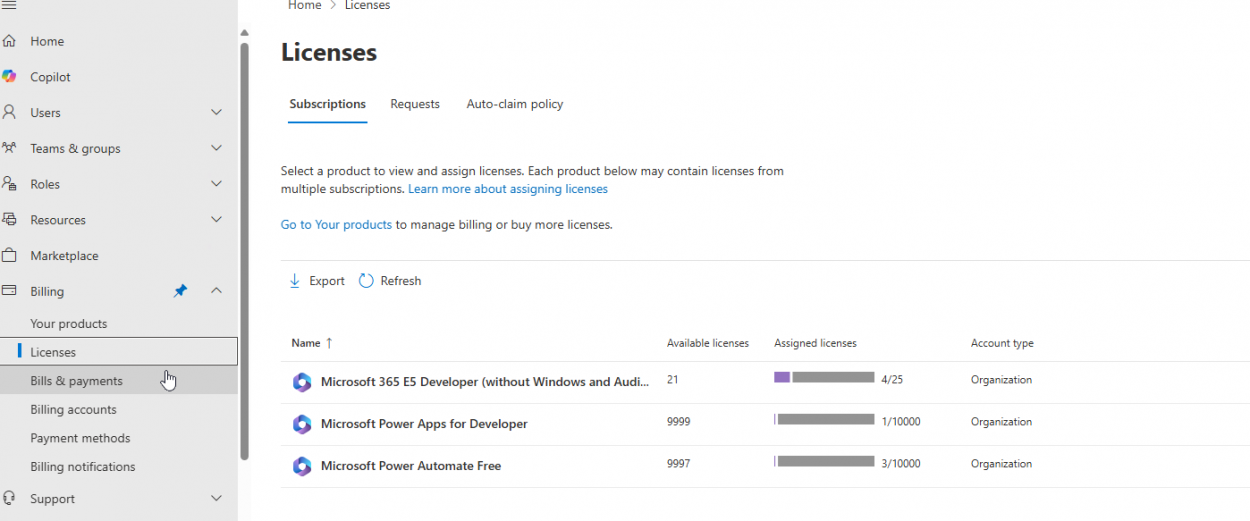Click the Microsoft 365 E5 Developer usage bar
Screen dimensions: 1250x521
(824, 378)
